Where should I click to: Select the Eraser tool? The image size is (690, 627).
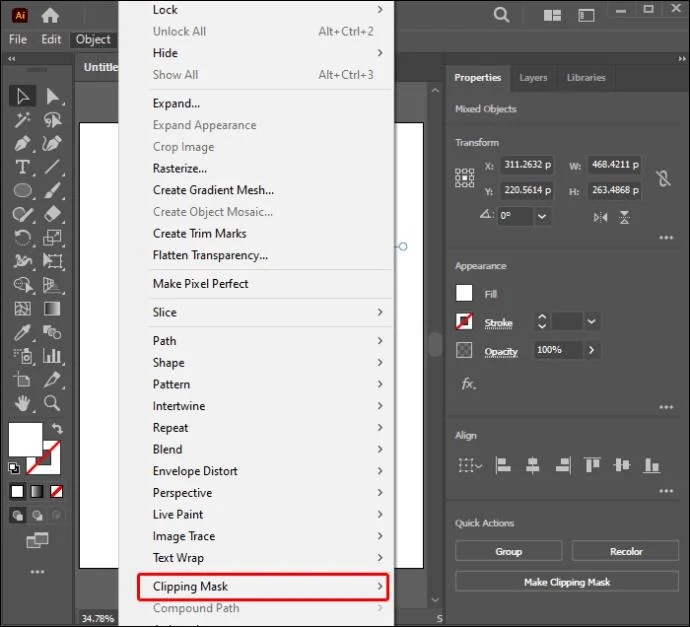[52, 214]
